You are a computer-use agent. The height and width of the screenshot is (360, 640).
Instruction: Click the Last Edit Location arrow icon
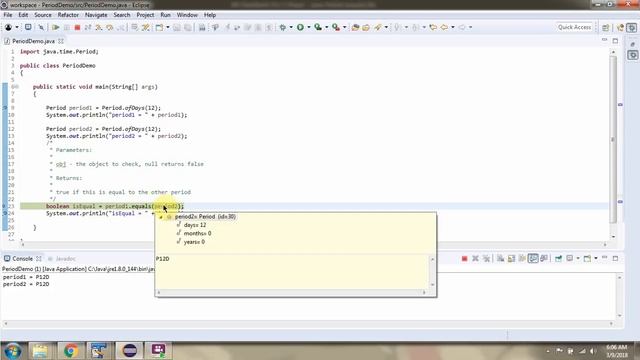433,27
